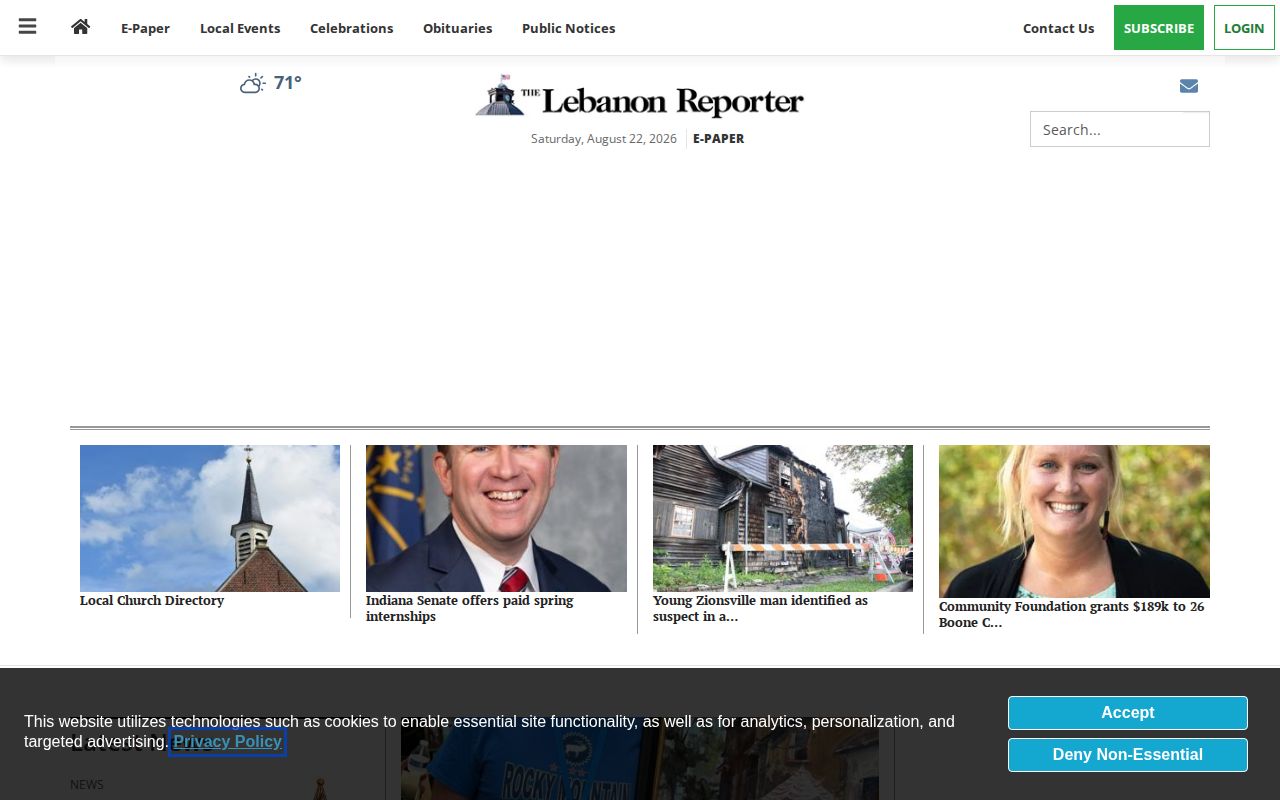The image size is (1280, 800).
Task: Open the hamburger menu
Action: [x=27, y=27]
